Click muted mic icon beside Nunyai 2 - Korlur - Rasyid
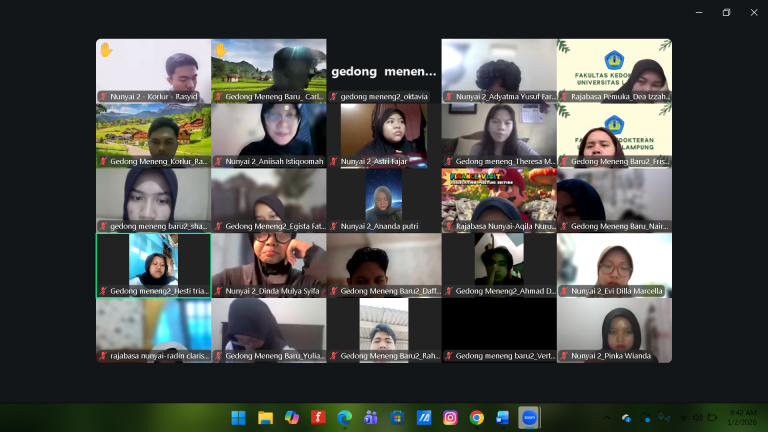 coord(103,96)
